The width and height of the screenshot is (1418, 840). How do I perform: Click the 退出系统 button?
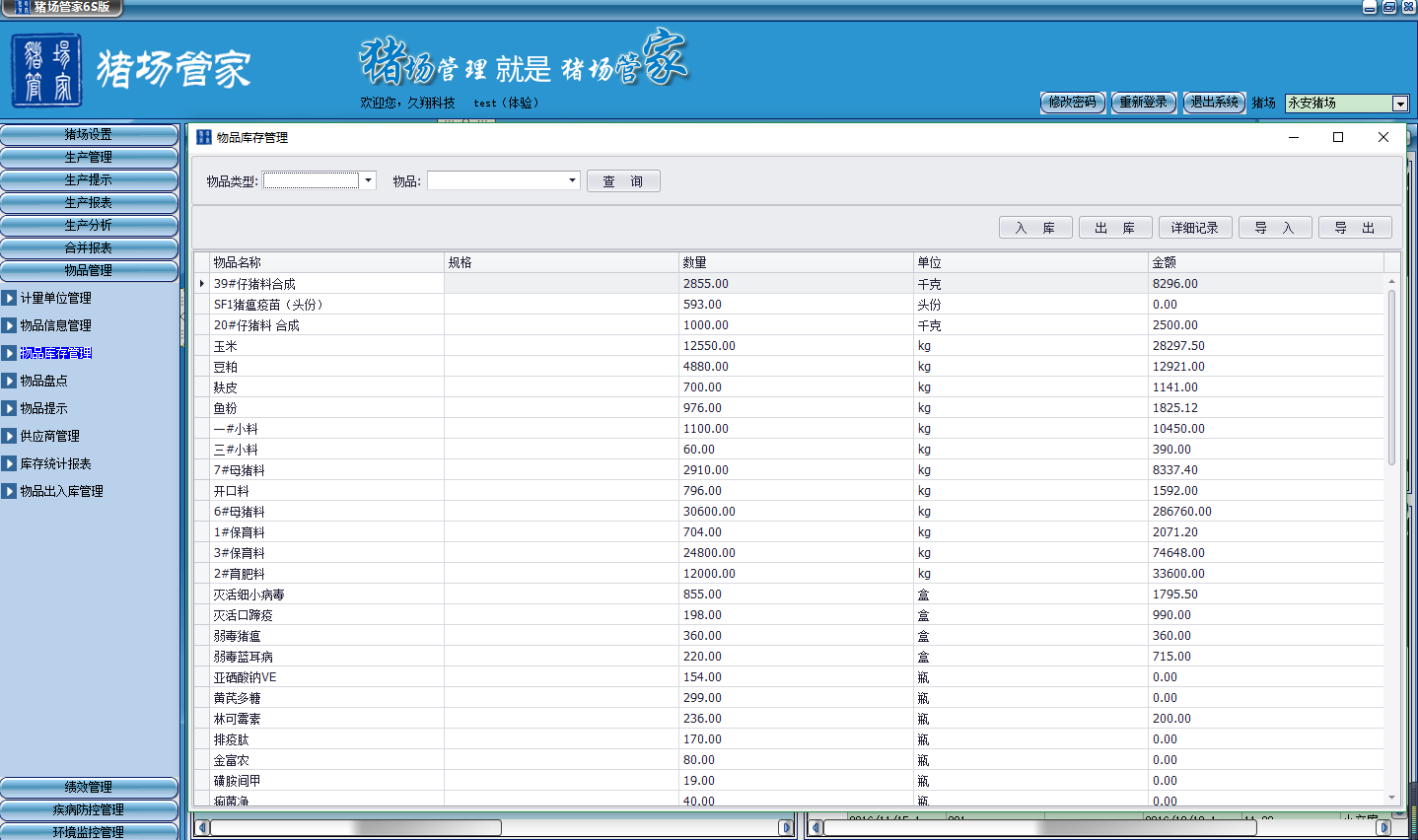click(1215, 103)
